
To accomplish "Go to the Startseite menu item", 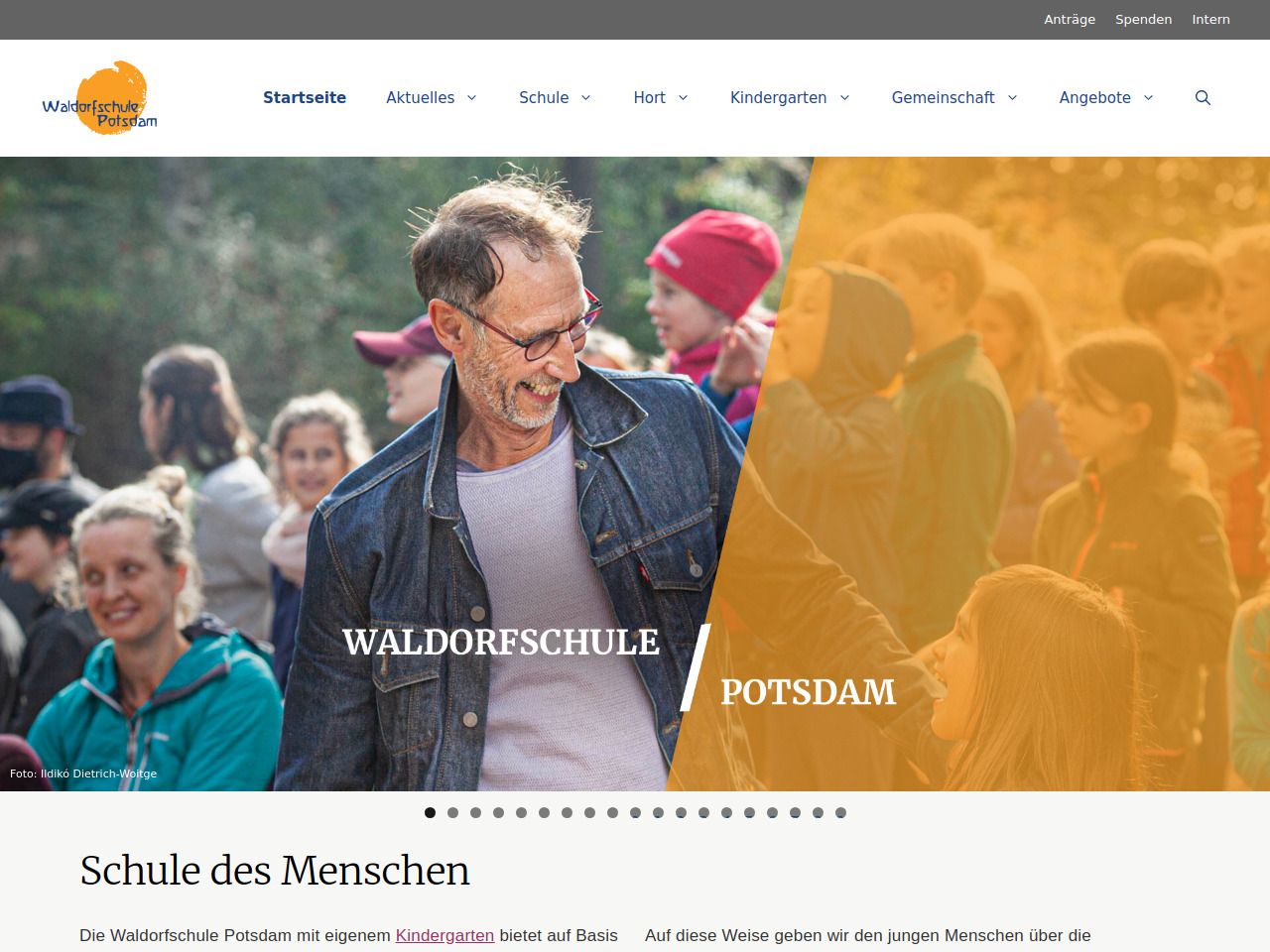I will [x=305, y=97].
